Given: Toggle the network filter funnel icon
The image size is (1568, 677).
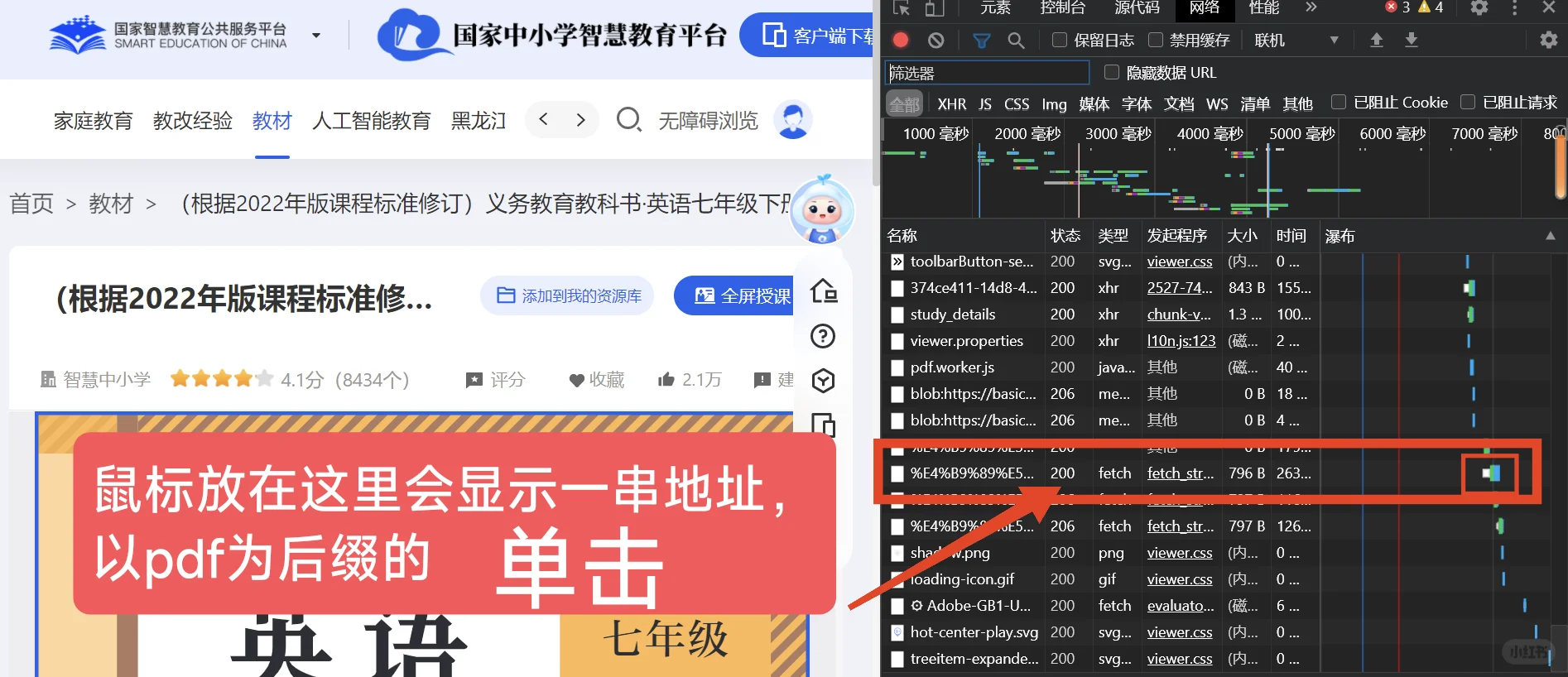Looking at the screenshot, I should click(x=982, y=40).
